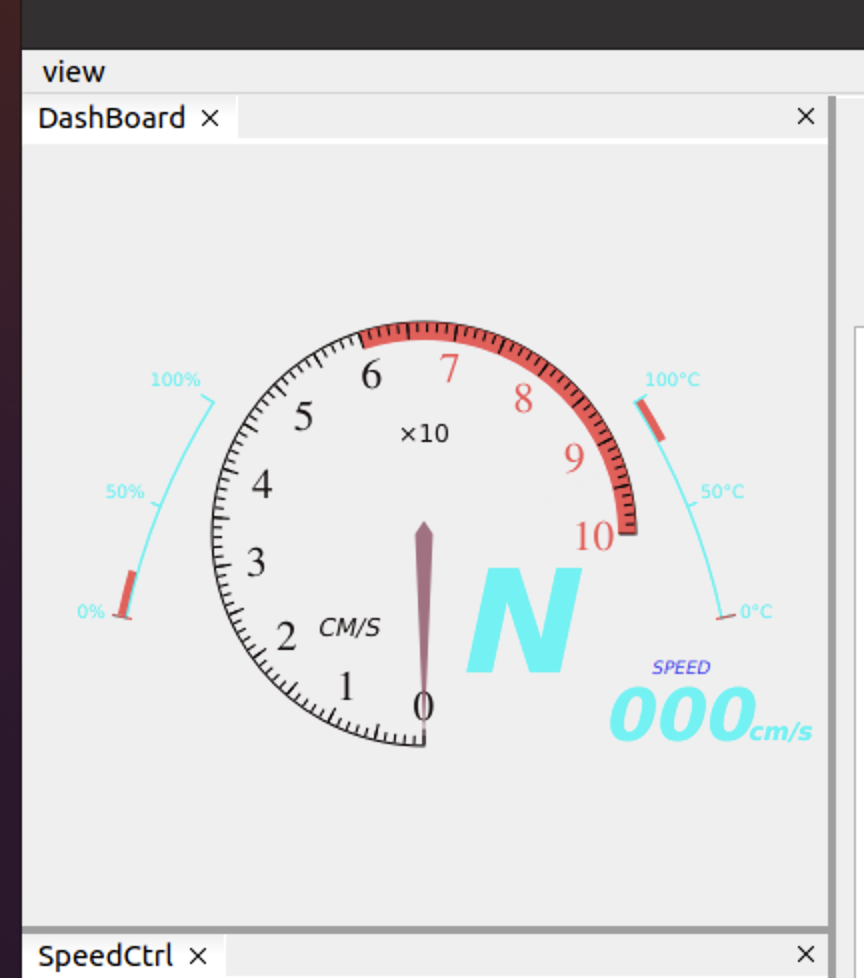
Task: Click the 10 numeral on the speedometer scale
Action: tap(596, 538)
